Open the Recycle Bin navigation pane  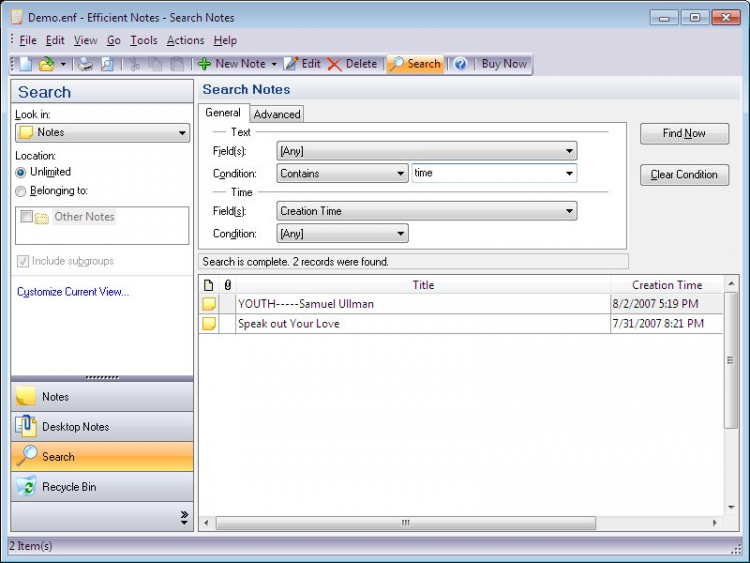tap(102, 487)
